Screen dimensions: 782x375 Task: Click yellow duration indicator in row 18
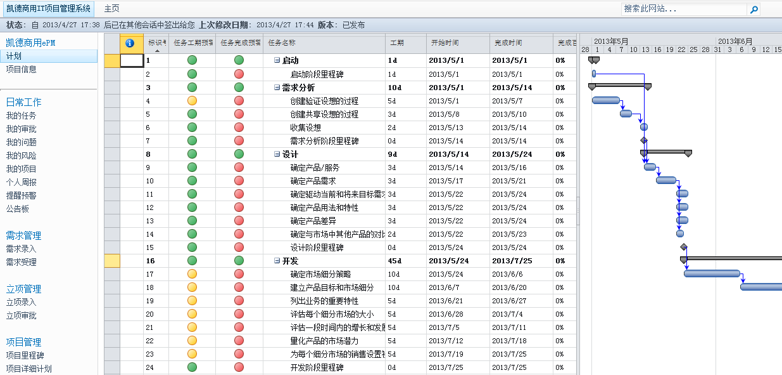pyautogui.click(x=192, y=287)
